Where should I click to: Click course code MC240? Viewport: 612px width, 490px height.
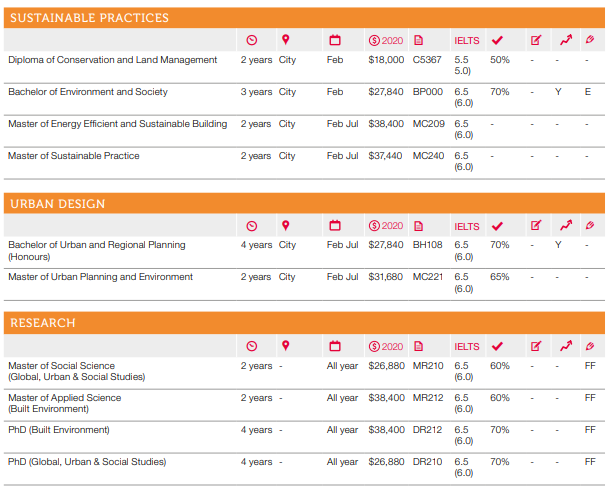(x=428, y=156)
